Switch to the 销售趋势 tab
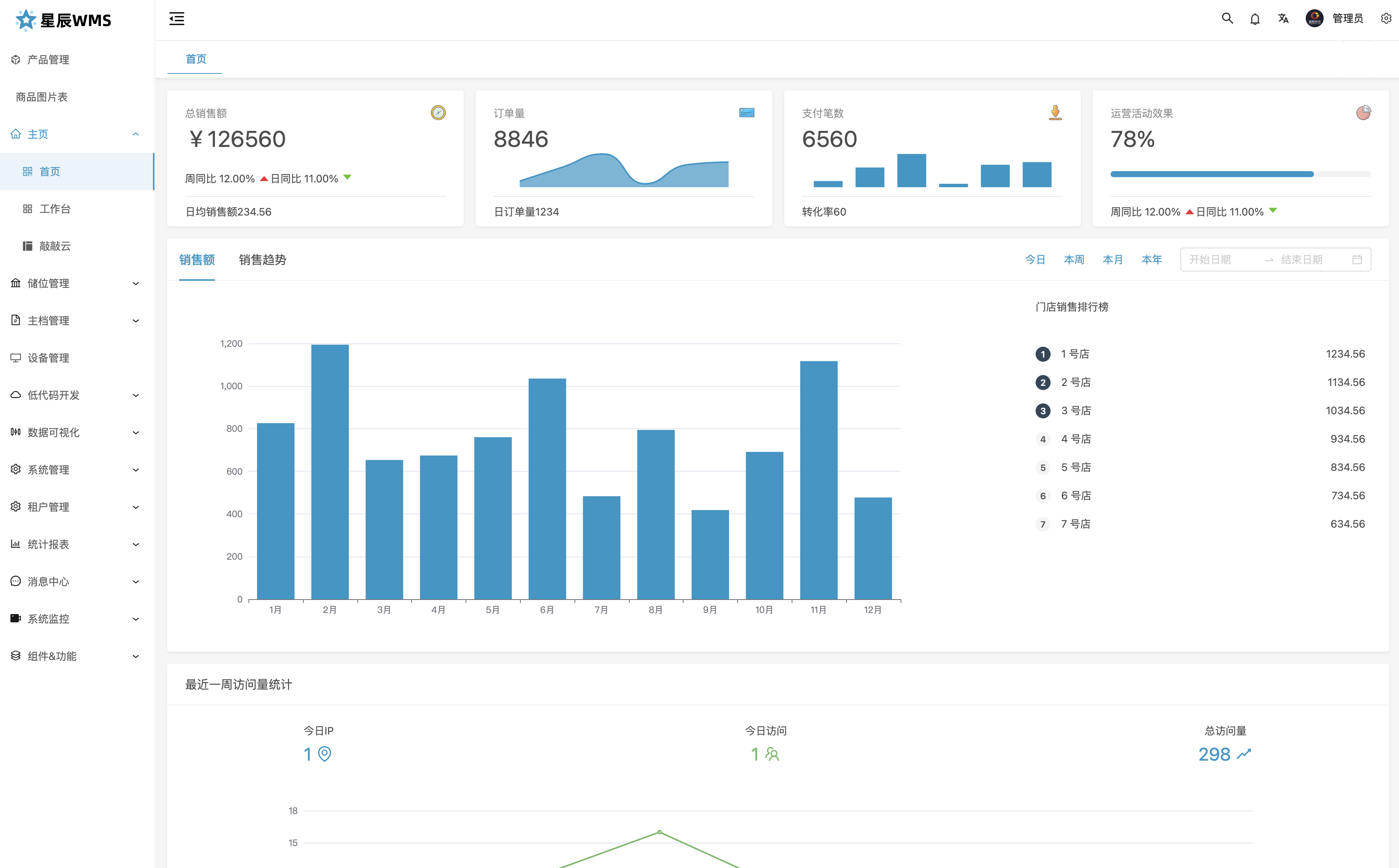1399x868 pixels. click(x=263, y=260)
